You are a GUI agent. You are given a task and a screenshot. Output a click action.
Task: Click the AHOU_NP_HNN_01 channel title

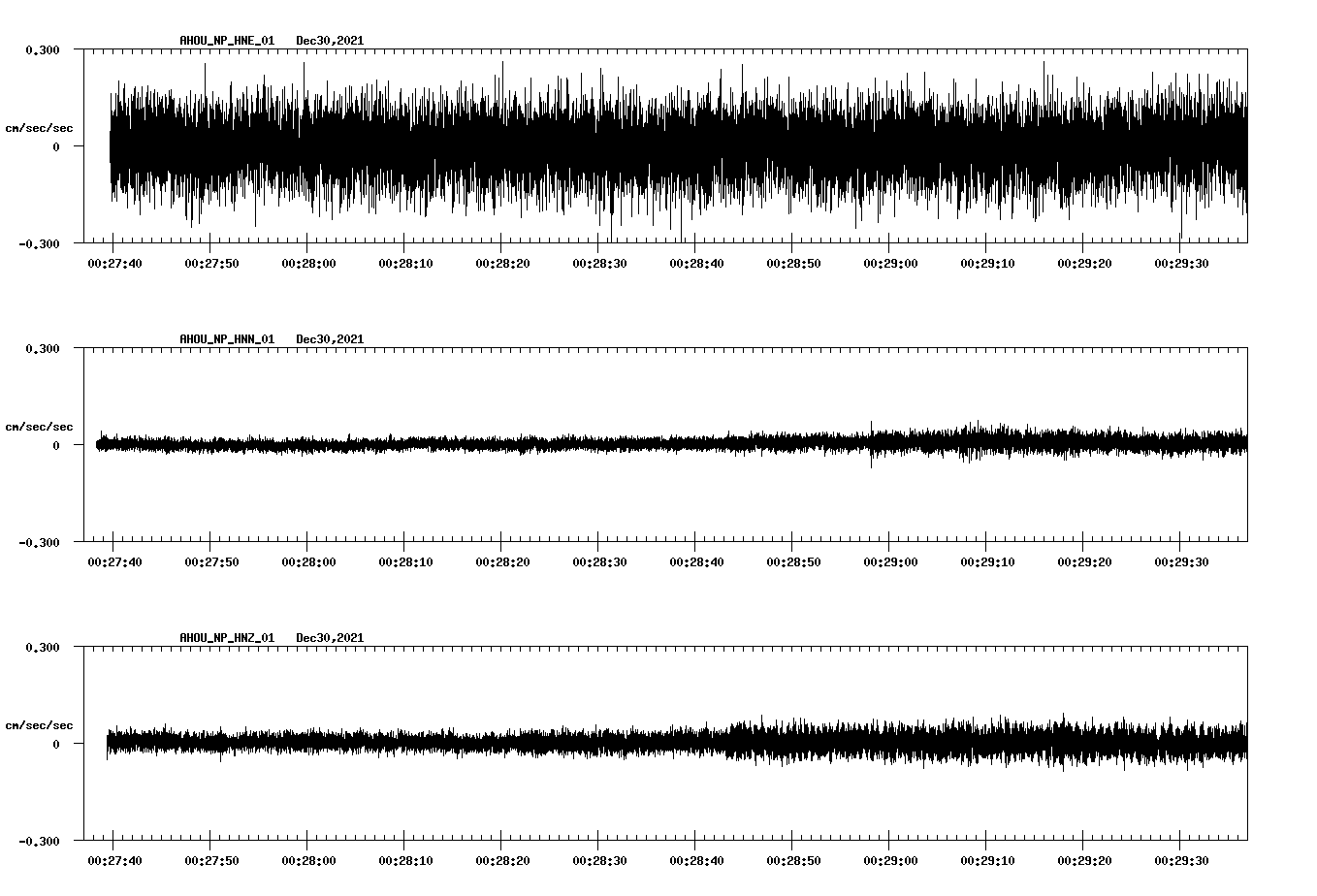tap(227, 339)
